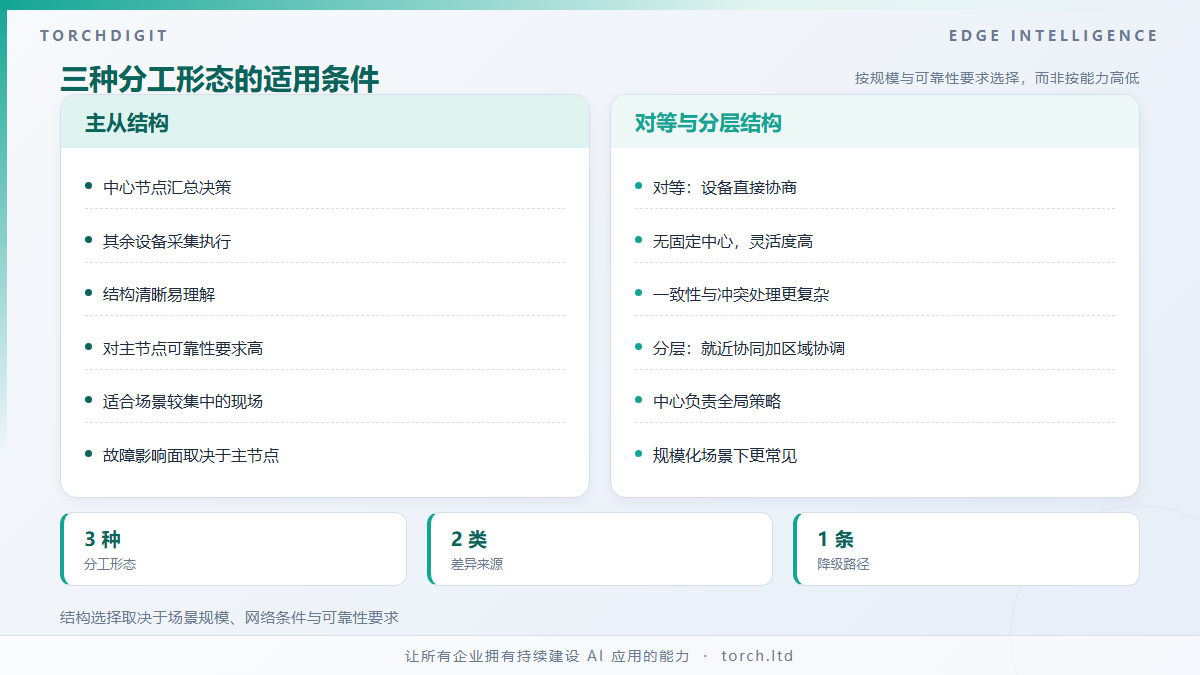Click the 降级路径 stat label
The width and height of the screenshot is (1200, 675).
pos(844,564)
